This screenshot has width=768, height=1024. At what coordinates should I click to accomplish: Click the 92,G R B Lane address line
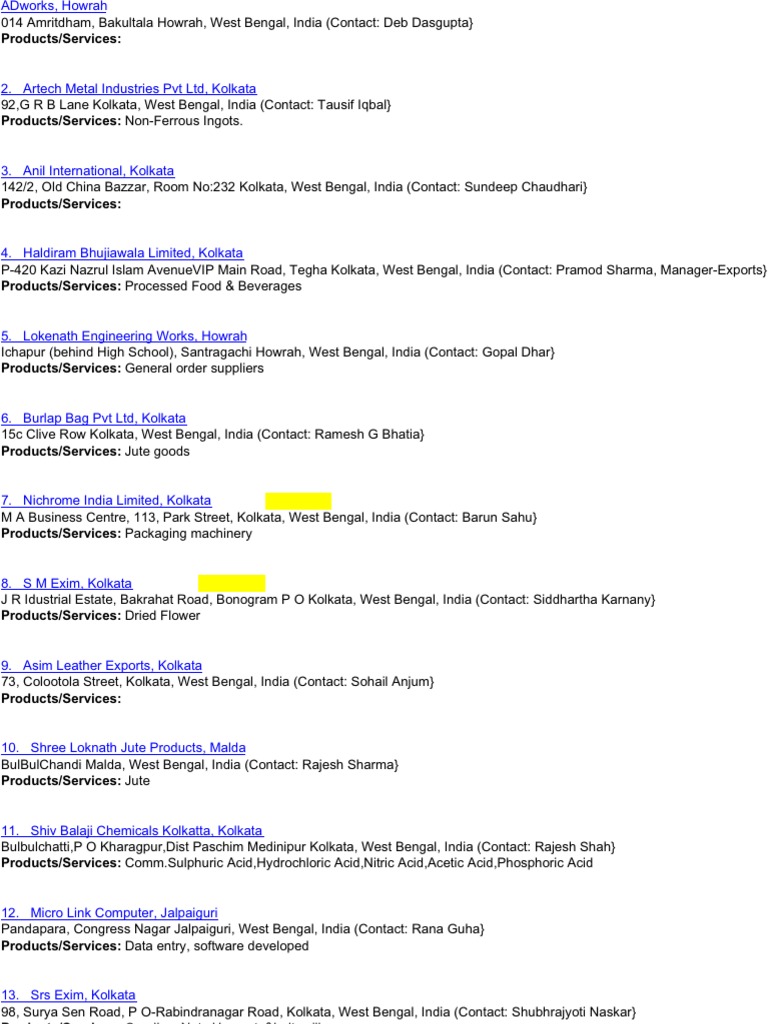point(196,105)
